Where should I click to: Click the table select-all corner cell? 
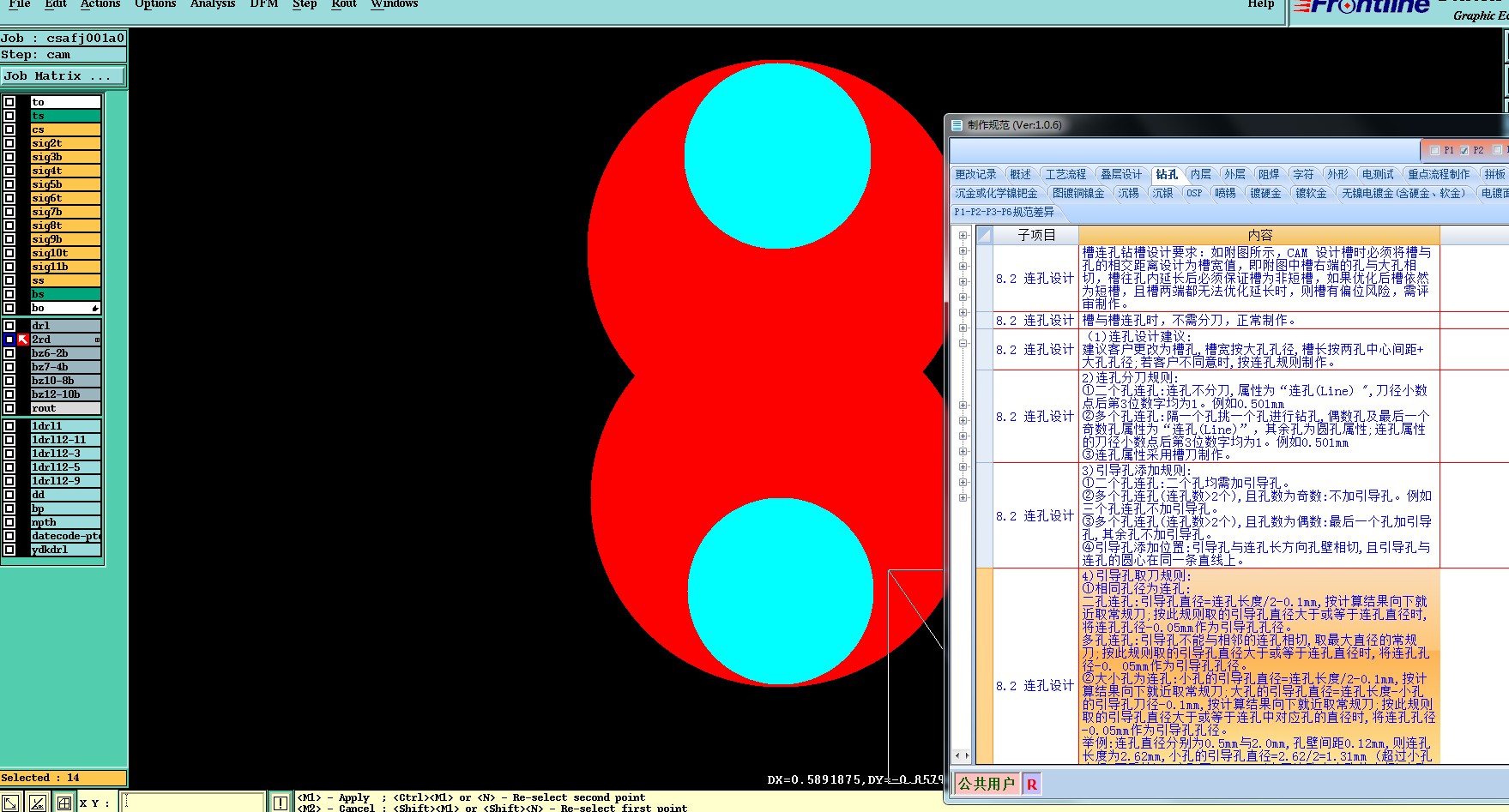click(984, 235)
